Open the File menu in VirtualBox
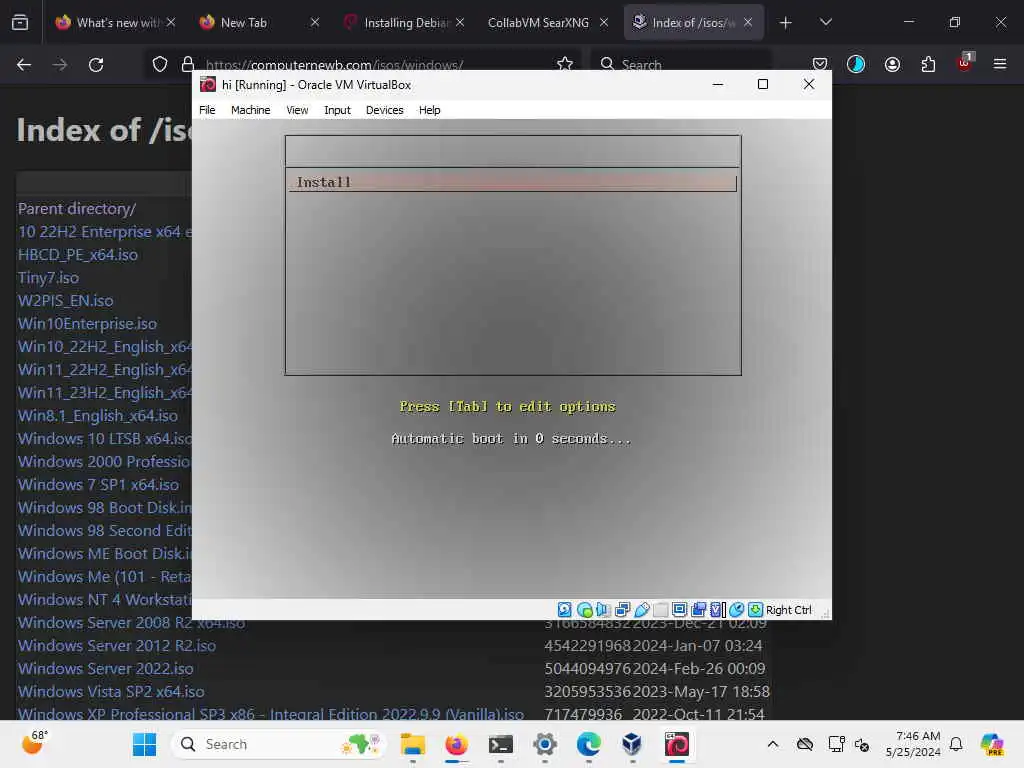The height and width of the screenshot is (768, 1024). pyautogui.click(x=207, y=110)
